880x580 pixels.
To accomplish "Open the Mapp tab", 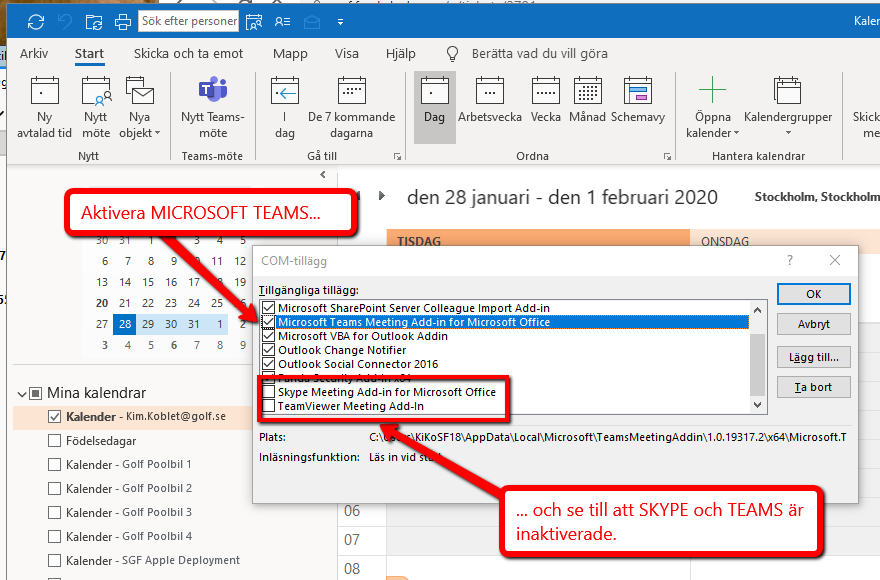I will 290,53.
